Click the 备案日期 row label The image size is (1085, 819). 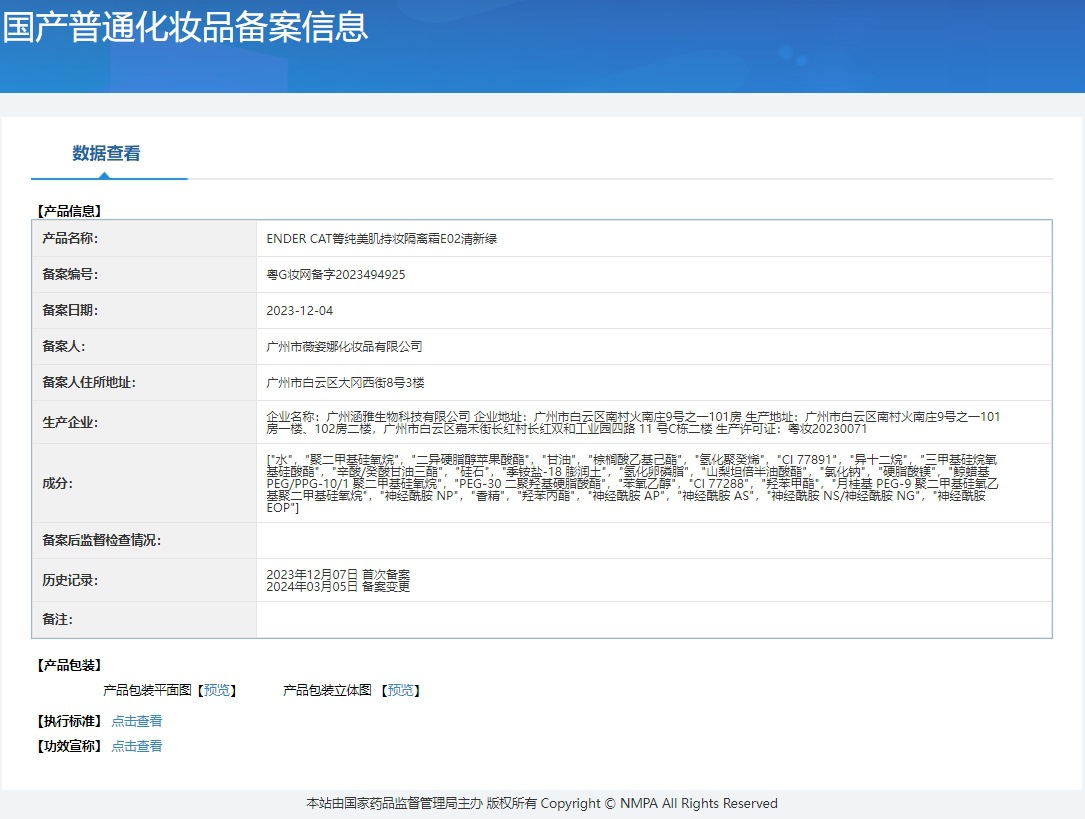click(x=70, y=311)
